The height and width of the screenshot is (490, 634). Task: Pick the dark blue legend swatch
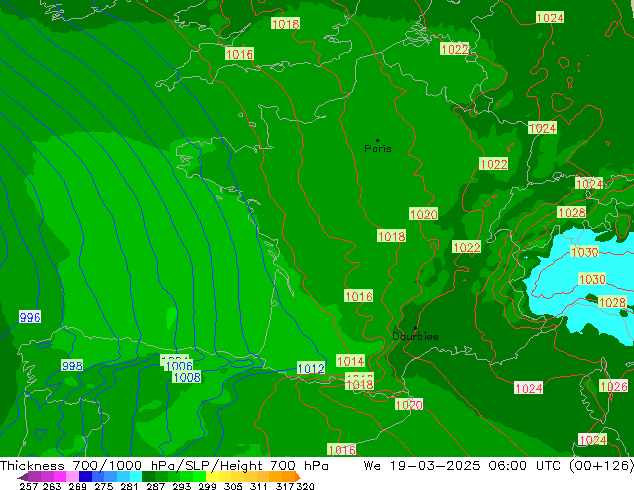[x=85, y=476]
